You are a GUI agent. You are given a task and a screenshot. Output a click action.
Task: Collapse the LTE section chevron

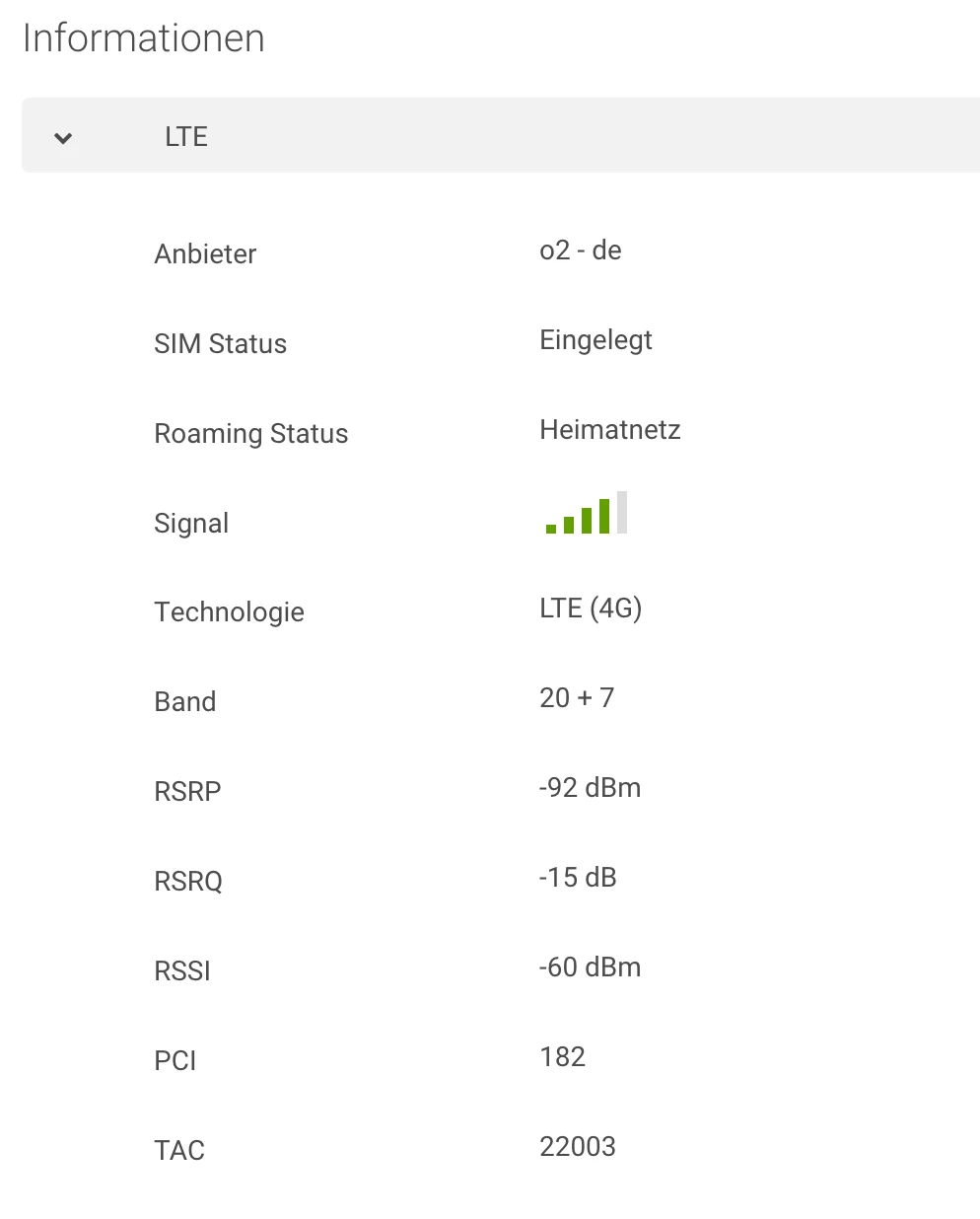coord(63,138)
